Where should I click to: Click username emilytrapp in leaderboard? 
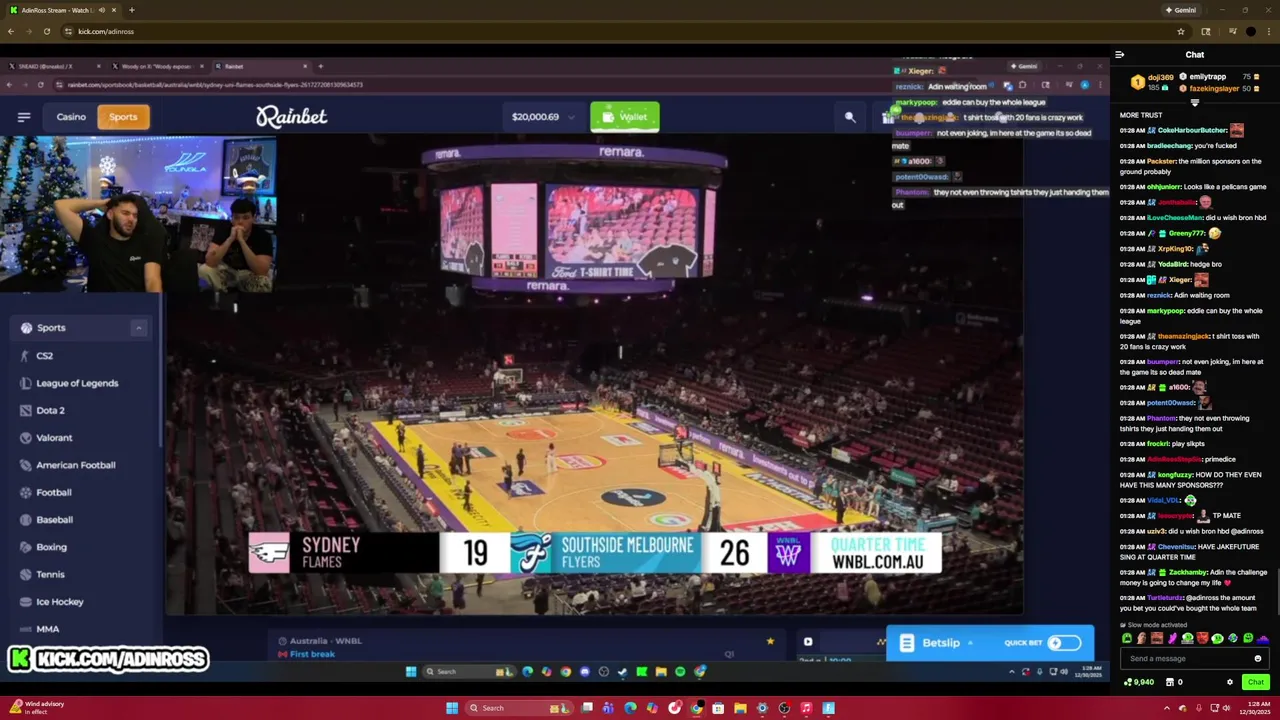tap(1208, 77)
